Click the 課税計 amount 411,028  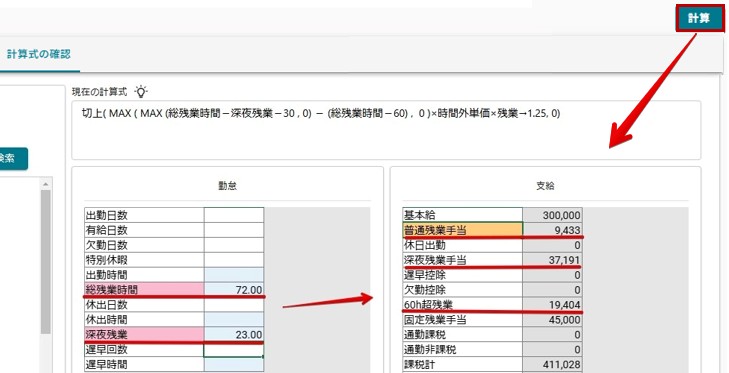coord(552,364)
